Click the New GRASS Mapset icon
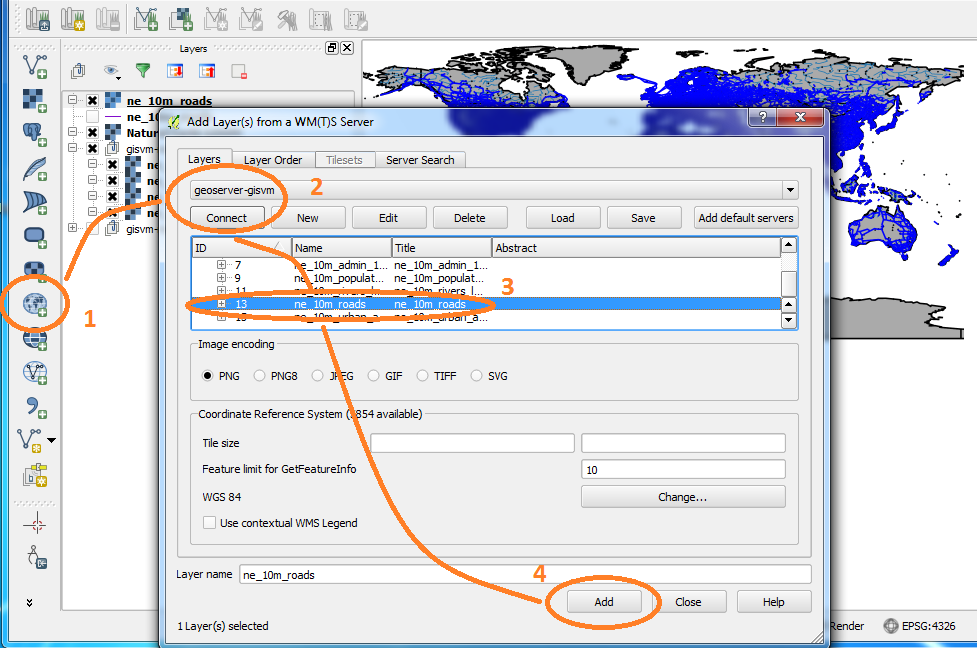The image size is (977, 648). (73, 19)
